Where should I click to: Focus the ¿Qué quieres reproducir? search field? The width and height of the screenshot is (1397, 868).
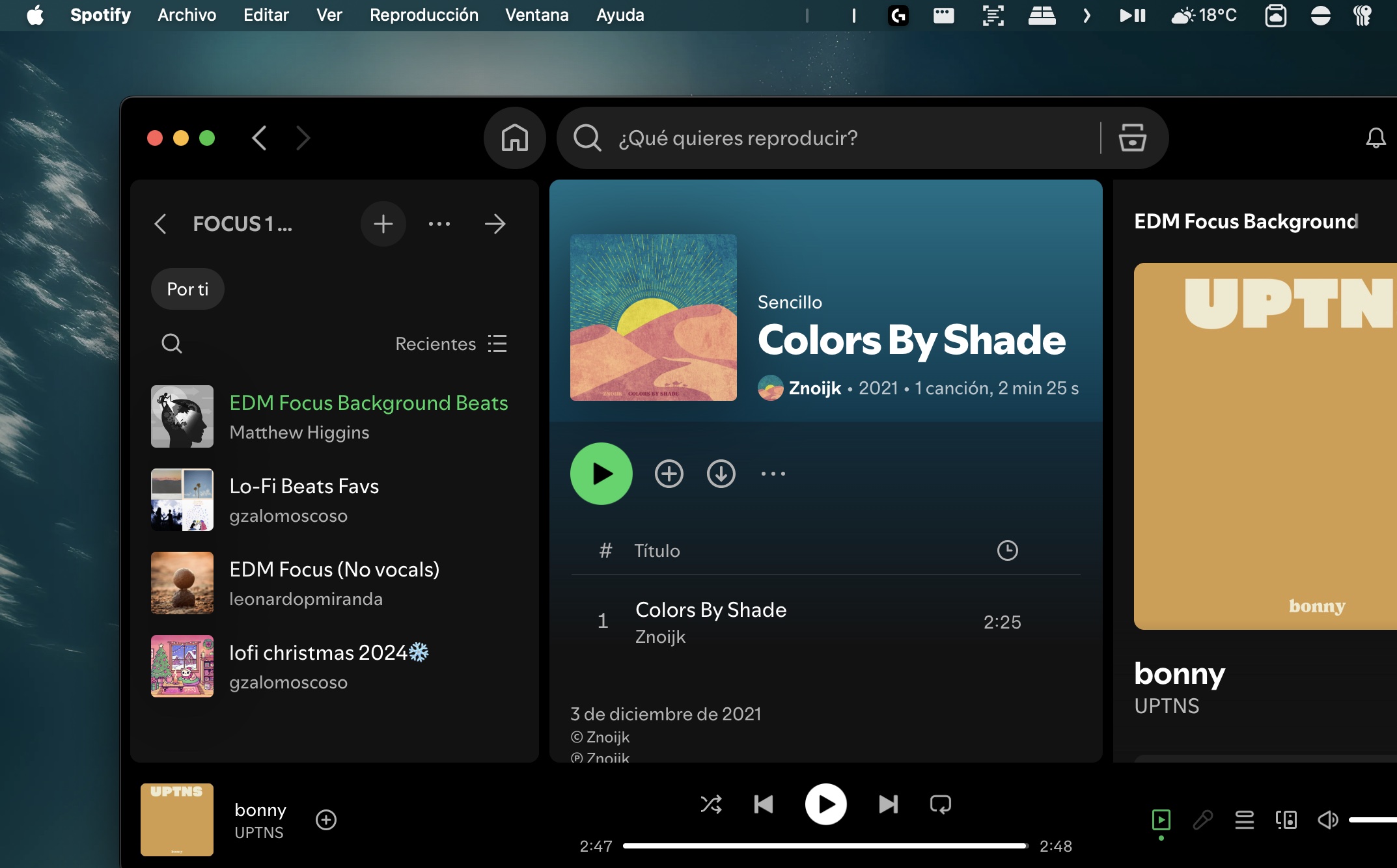coord(853,138)
